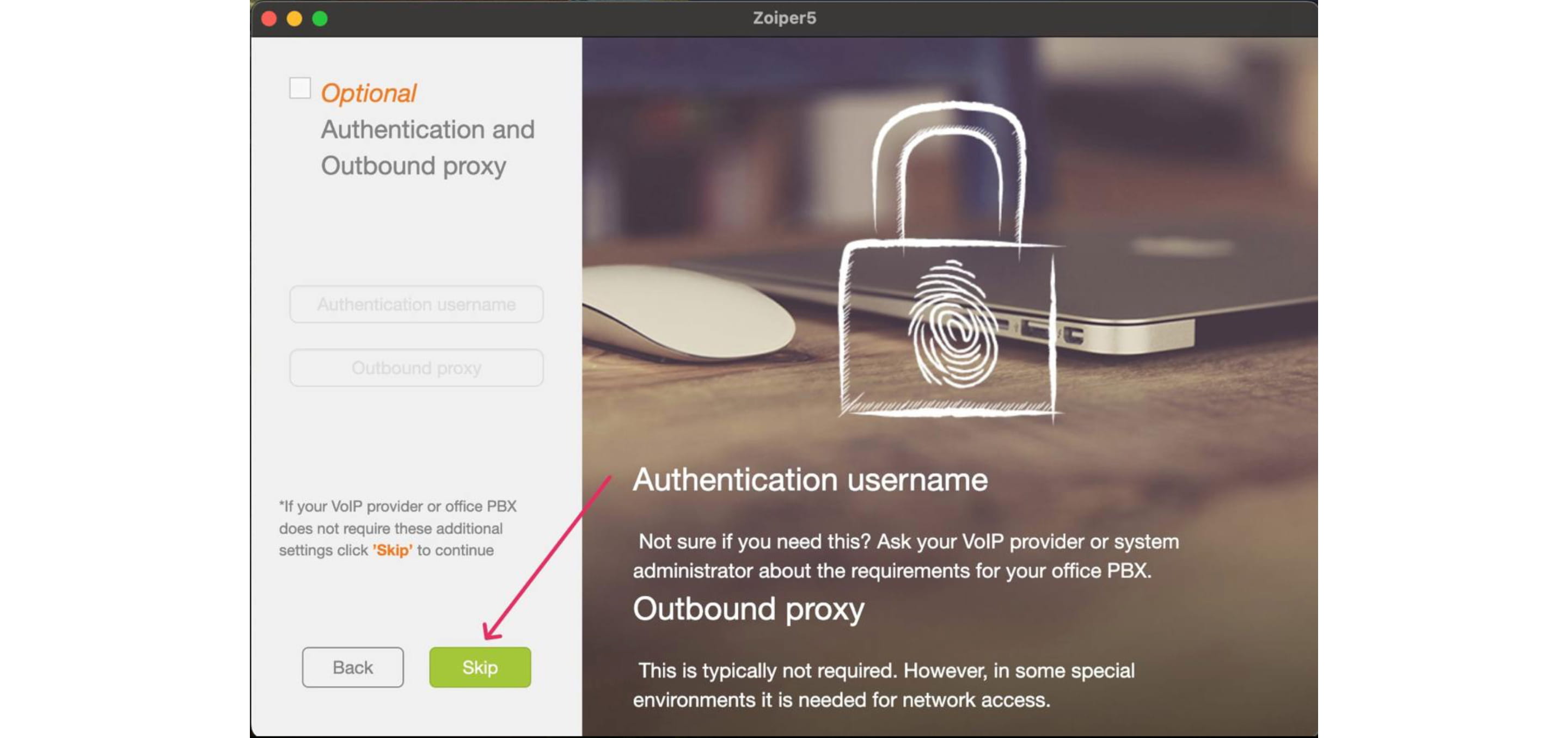
Task: Click the padlock shackle illustration
Action: 950,171
